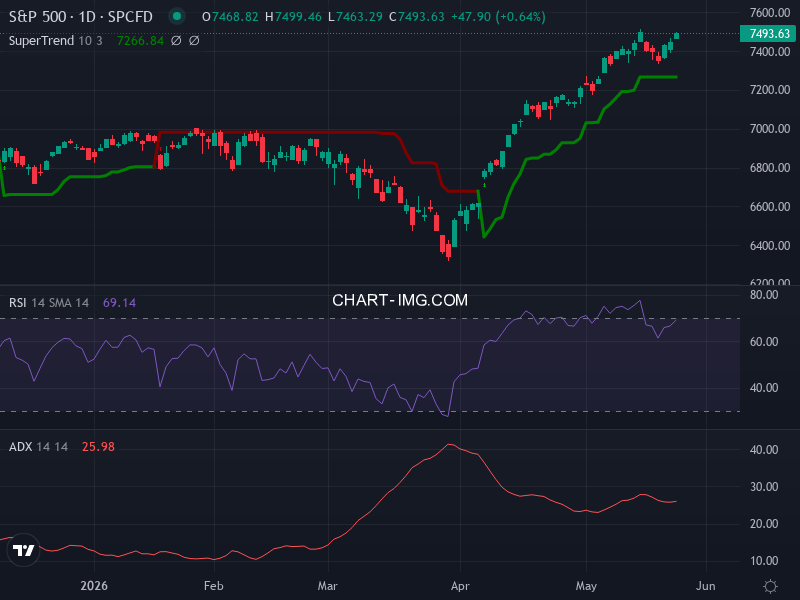Image resolution: width=800 pixels, height=600 pixels.
Task: Click the 6800.00 price axis label
Action: (770, 168)
